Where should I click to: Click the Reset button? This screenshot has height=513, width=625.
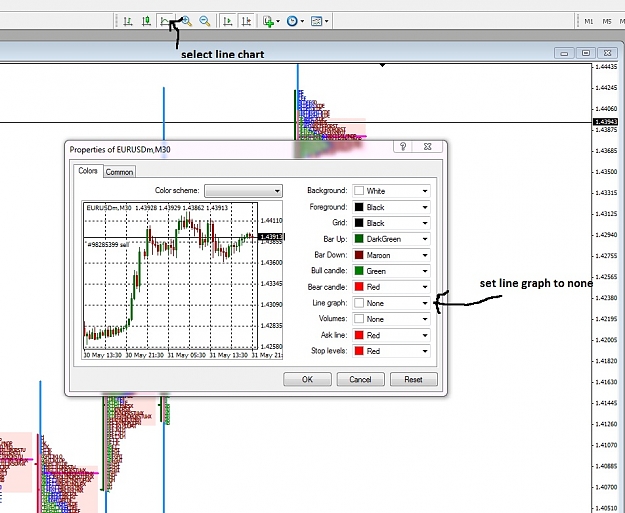pyautogui.click(x=413, y=379)
